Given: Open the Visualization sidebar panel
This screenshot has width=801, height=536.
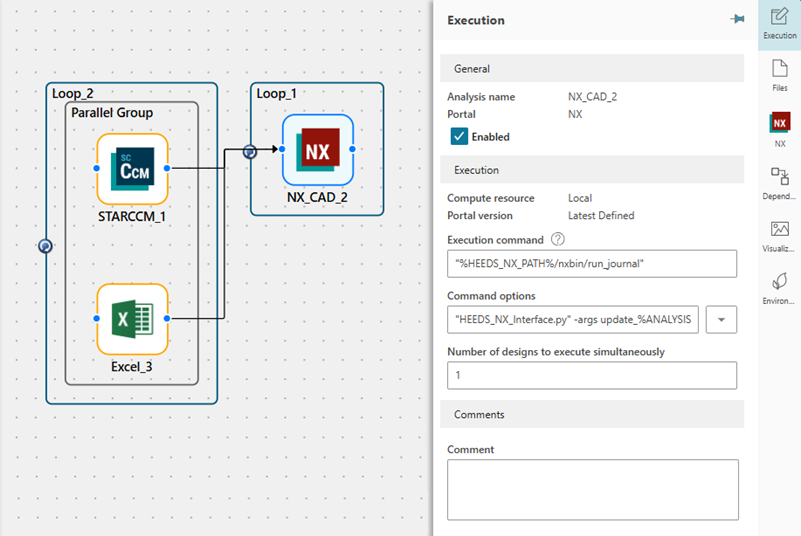Looking at the screenshot, I should (779, 236).
